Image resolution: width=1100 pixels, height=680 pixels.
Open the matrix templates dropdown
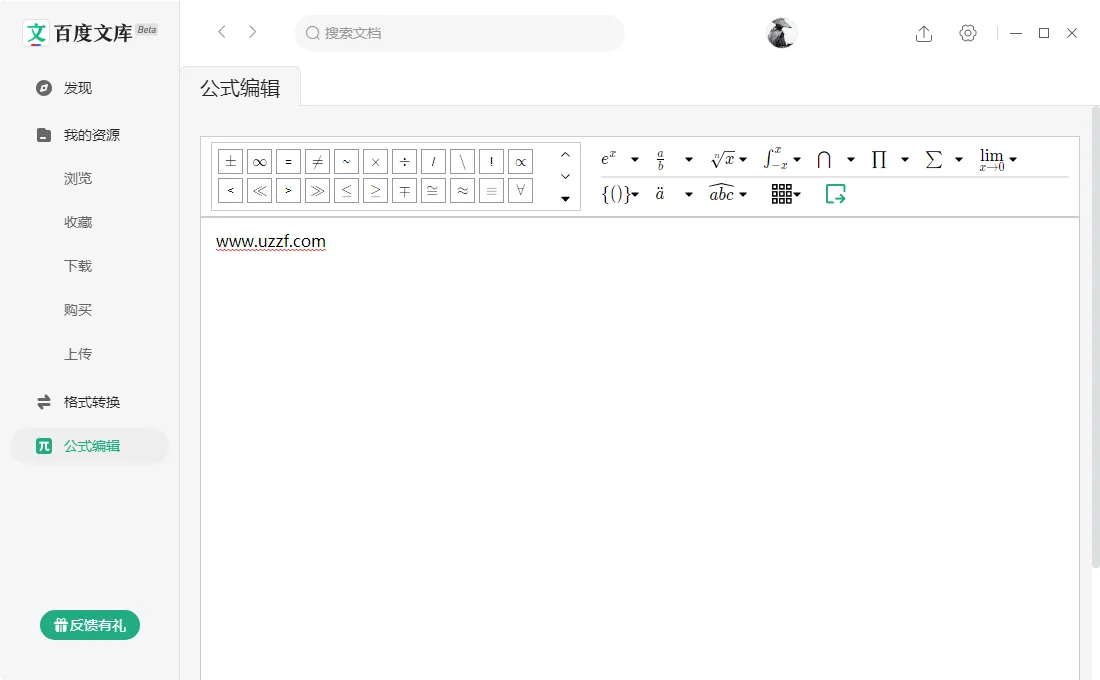(785, 194)
